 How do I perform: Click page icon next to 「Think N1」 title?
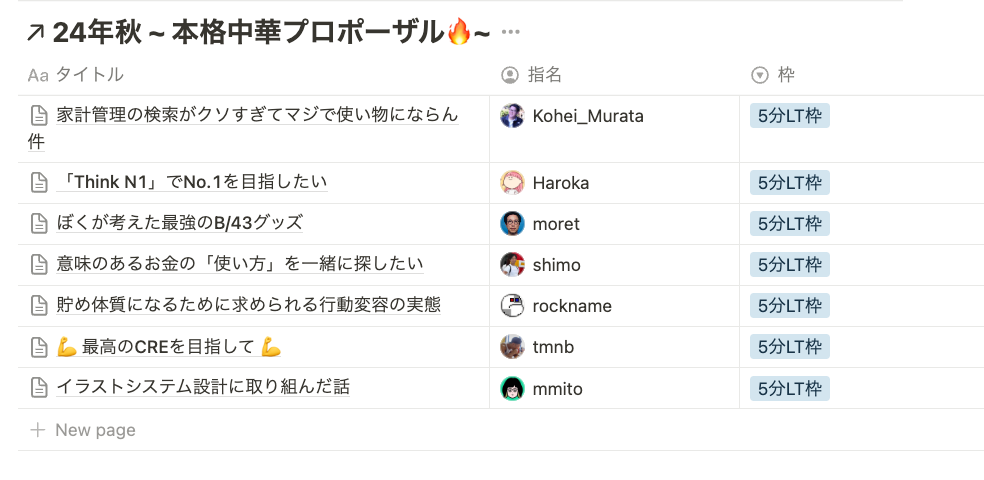click(x=39, y=183)
